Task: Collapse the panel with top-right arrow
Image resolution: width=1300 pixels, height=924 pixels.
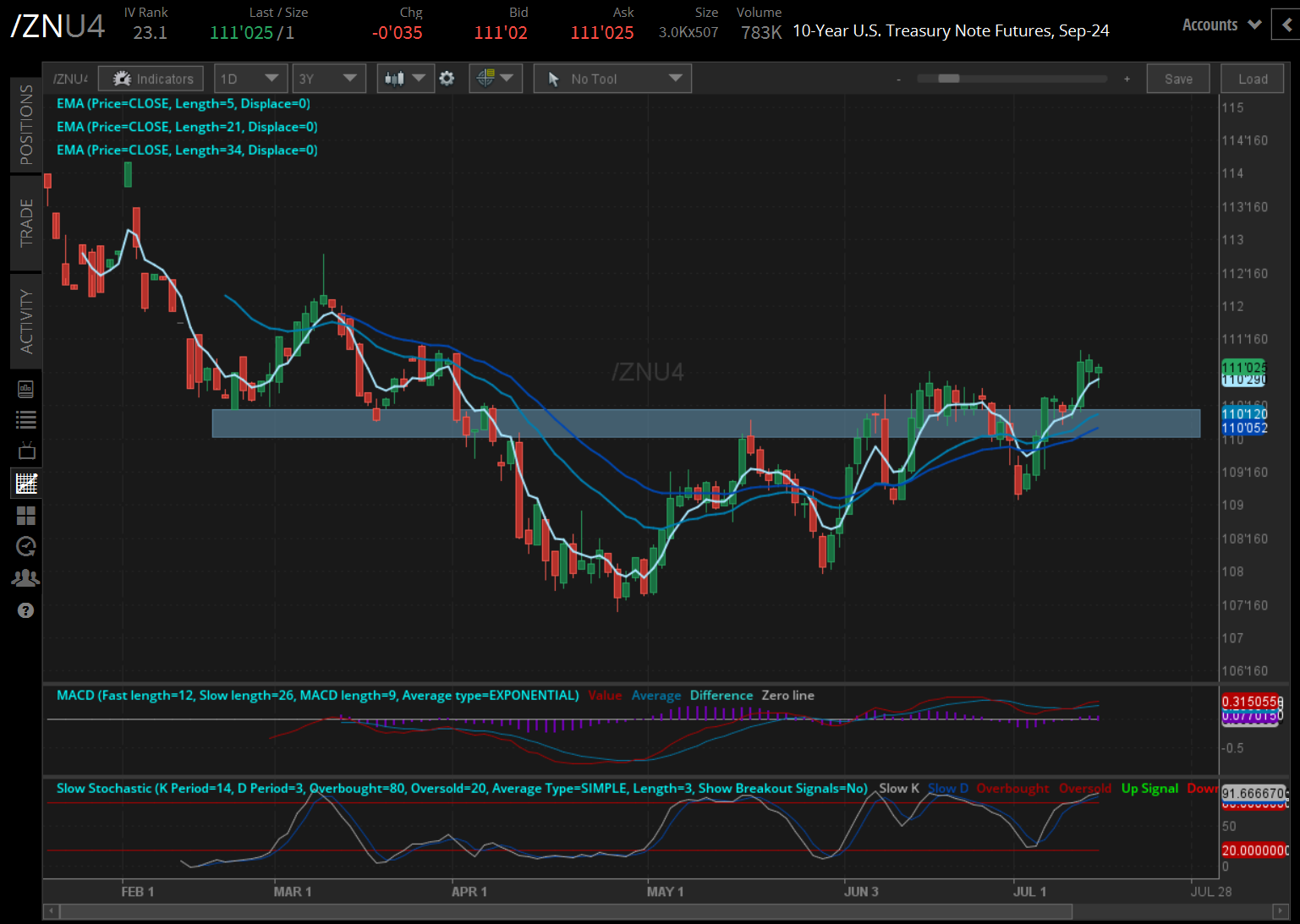Action: 1287,25
